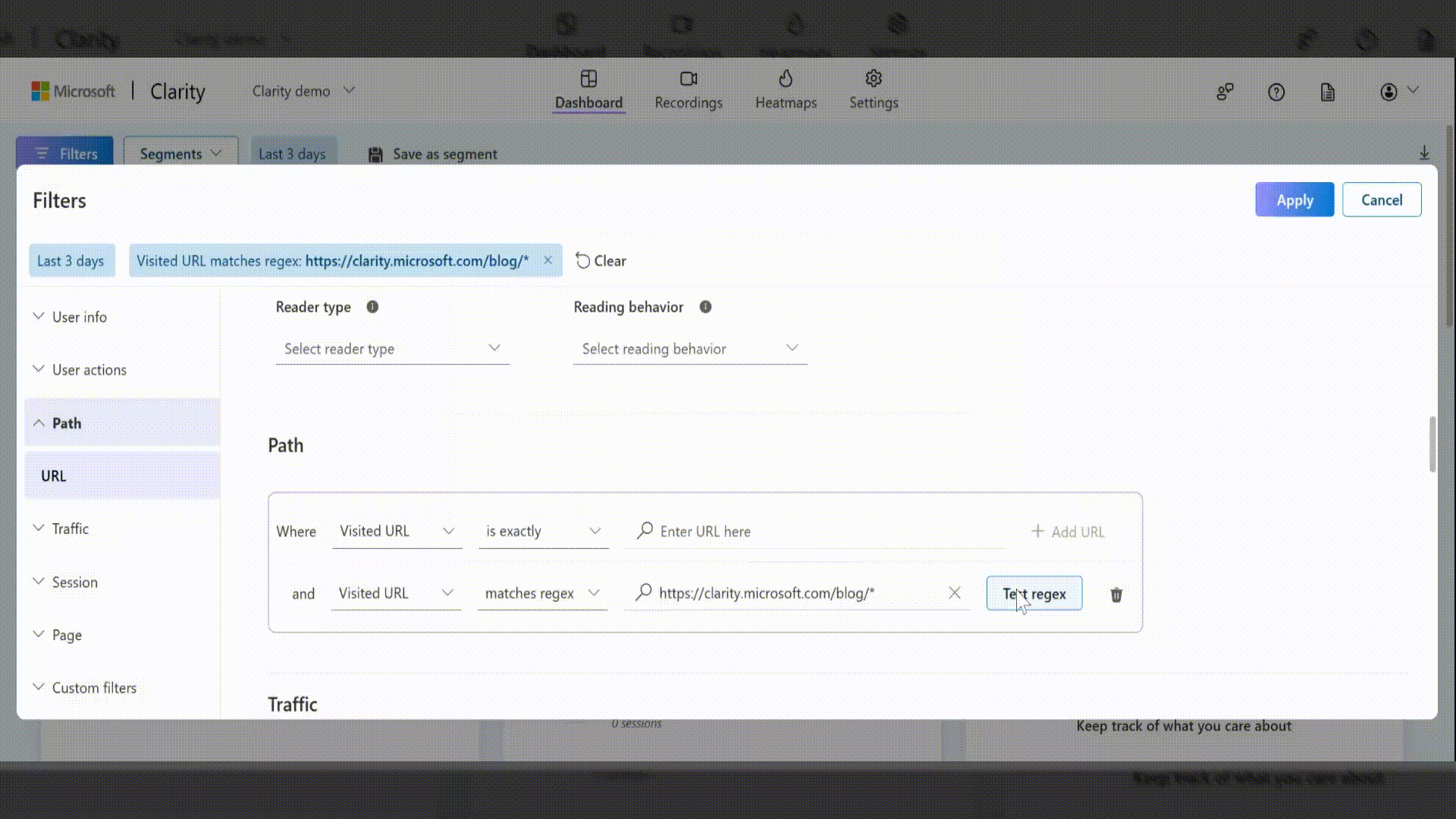Clear the regex URL input with X icon
This screenshot has width=1456, height=819.
pyautogui.click(x=955, y=593)
